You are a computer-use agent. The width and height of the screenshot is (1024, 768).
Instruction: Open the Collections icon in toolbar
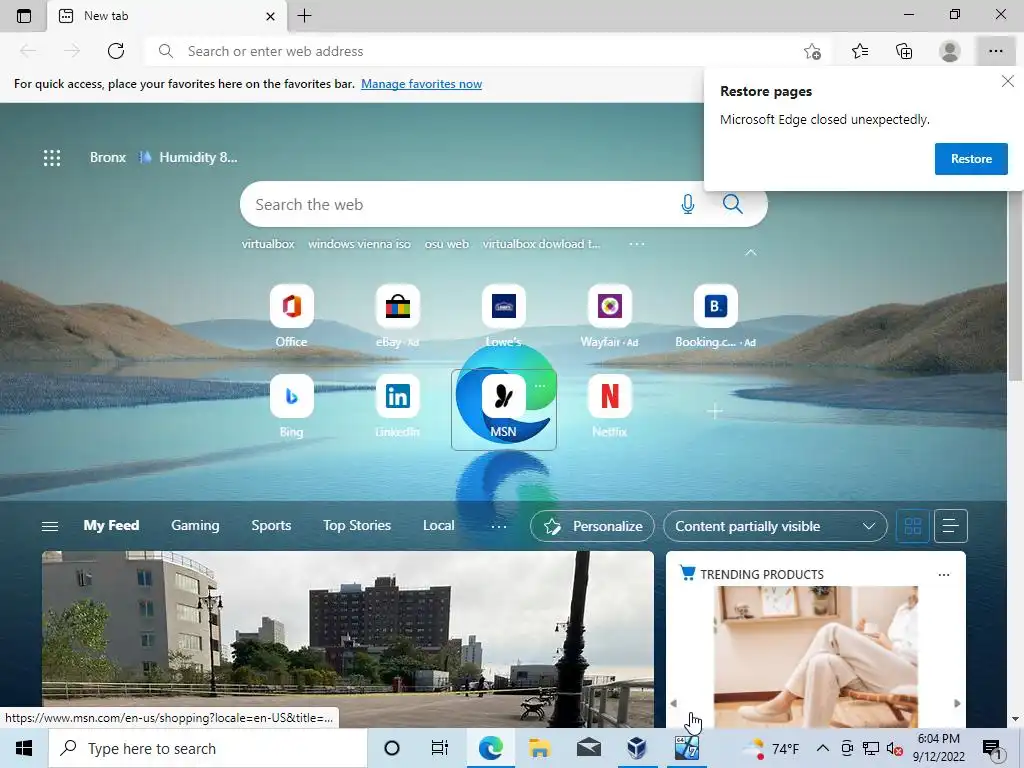click(x=904, y=51)
